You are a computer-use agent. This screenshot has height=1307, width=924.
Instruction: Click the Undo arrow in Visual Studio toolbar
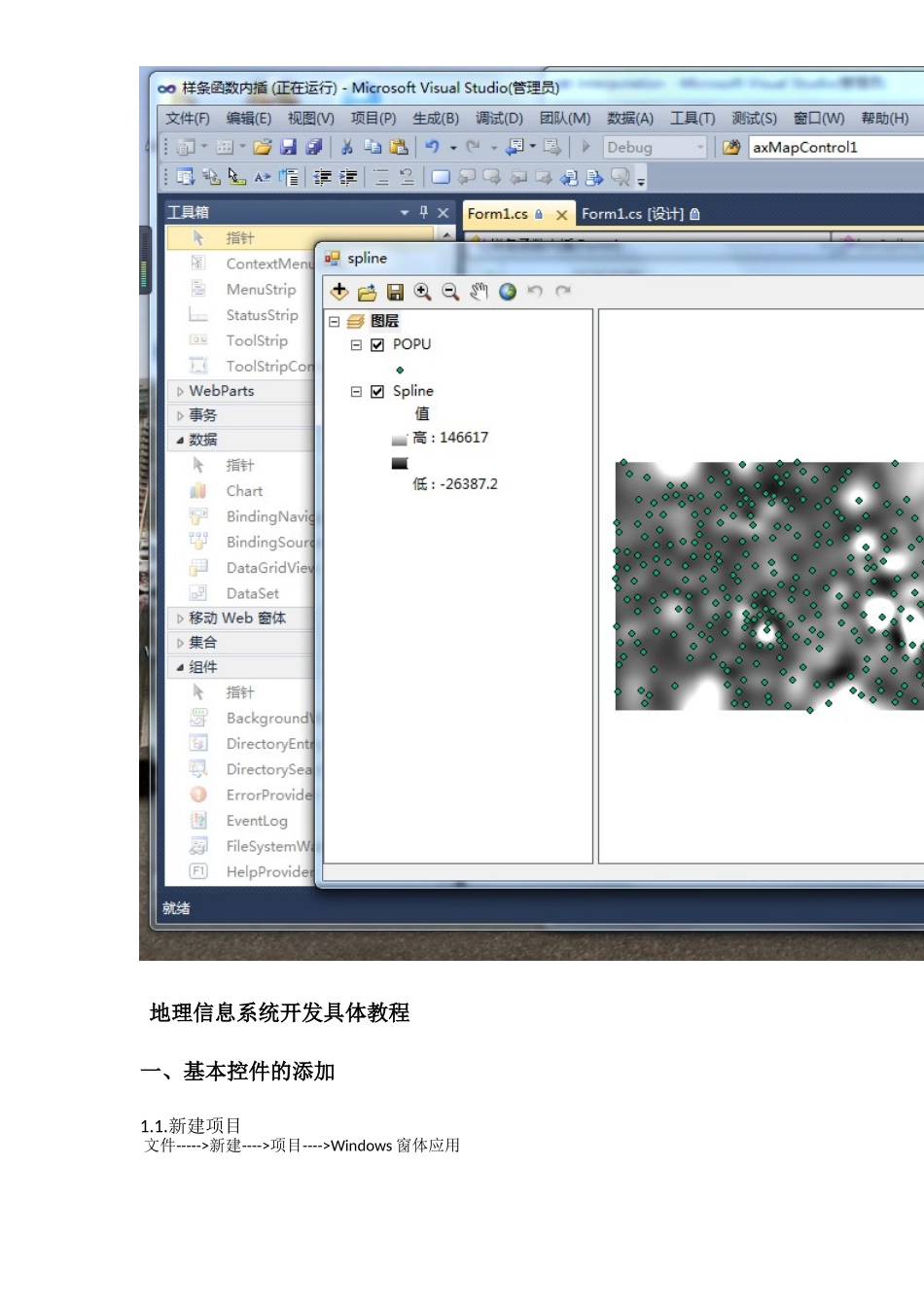pyautogui.click(x=433, y=147)
